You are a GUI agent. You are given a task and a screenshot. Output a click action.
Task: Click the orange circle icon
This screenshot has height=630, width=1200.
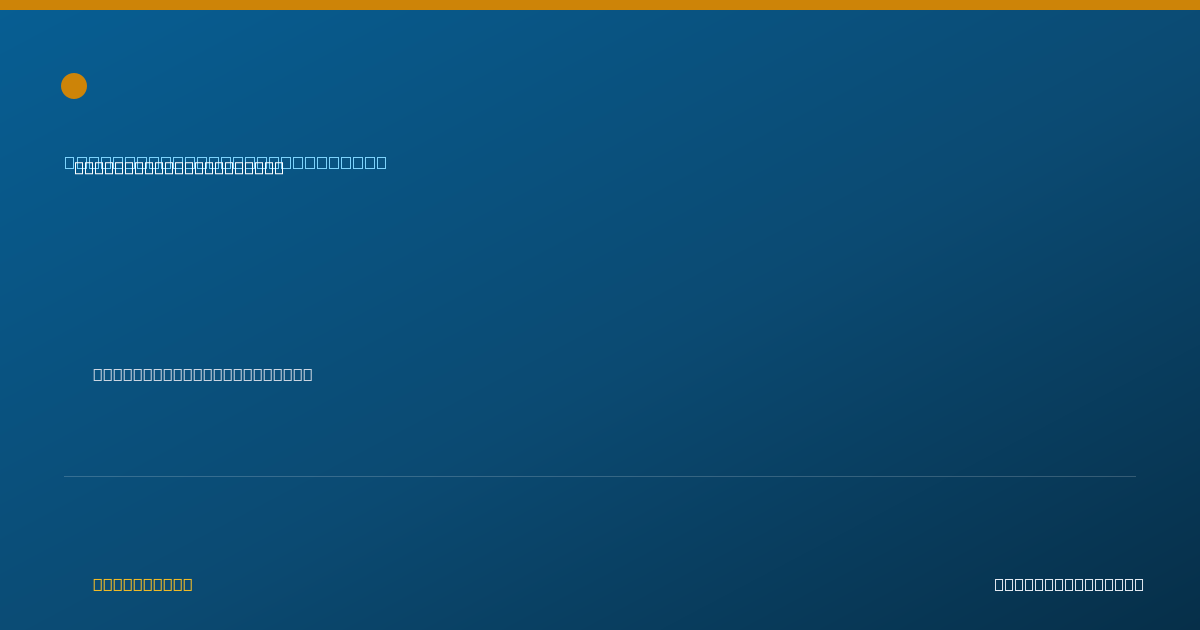pyautogui.click(x=74, y=86)
